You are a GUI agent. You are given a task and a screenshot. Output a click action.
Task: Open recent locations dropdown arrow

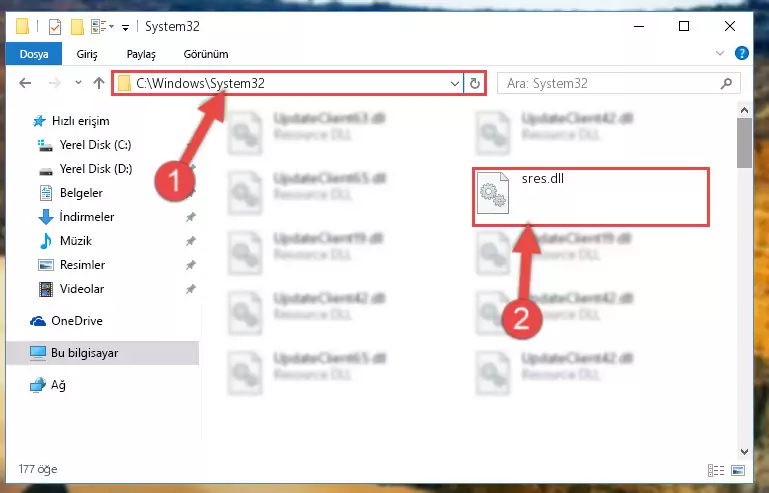[78, 83]
